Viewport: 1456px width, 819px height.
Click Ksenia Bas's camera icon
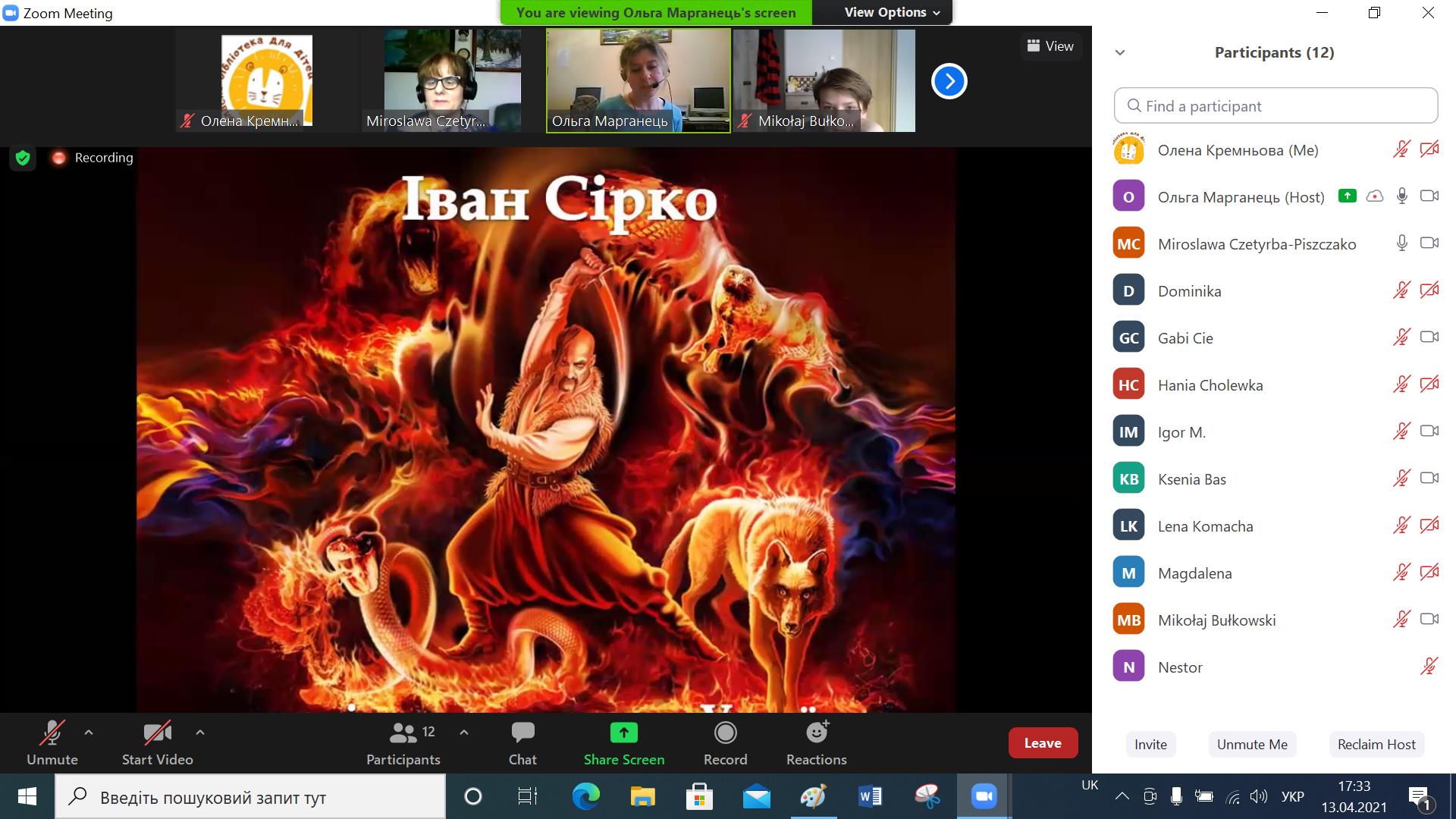coord(1429,479)
